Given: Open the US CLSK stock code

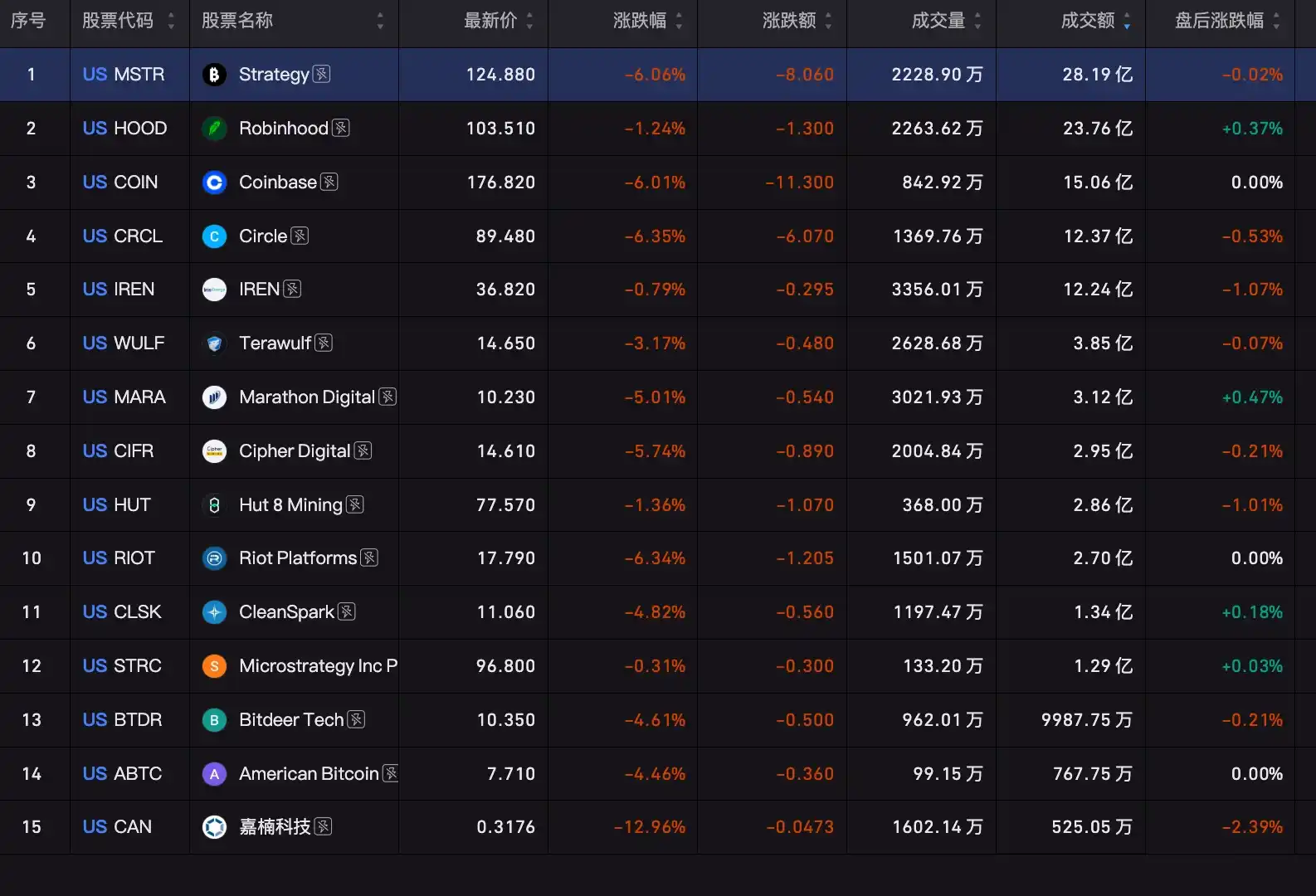Looking at the screenshot, I should coord(122,612).
